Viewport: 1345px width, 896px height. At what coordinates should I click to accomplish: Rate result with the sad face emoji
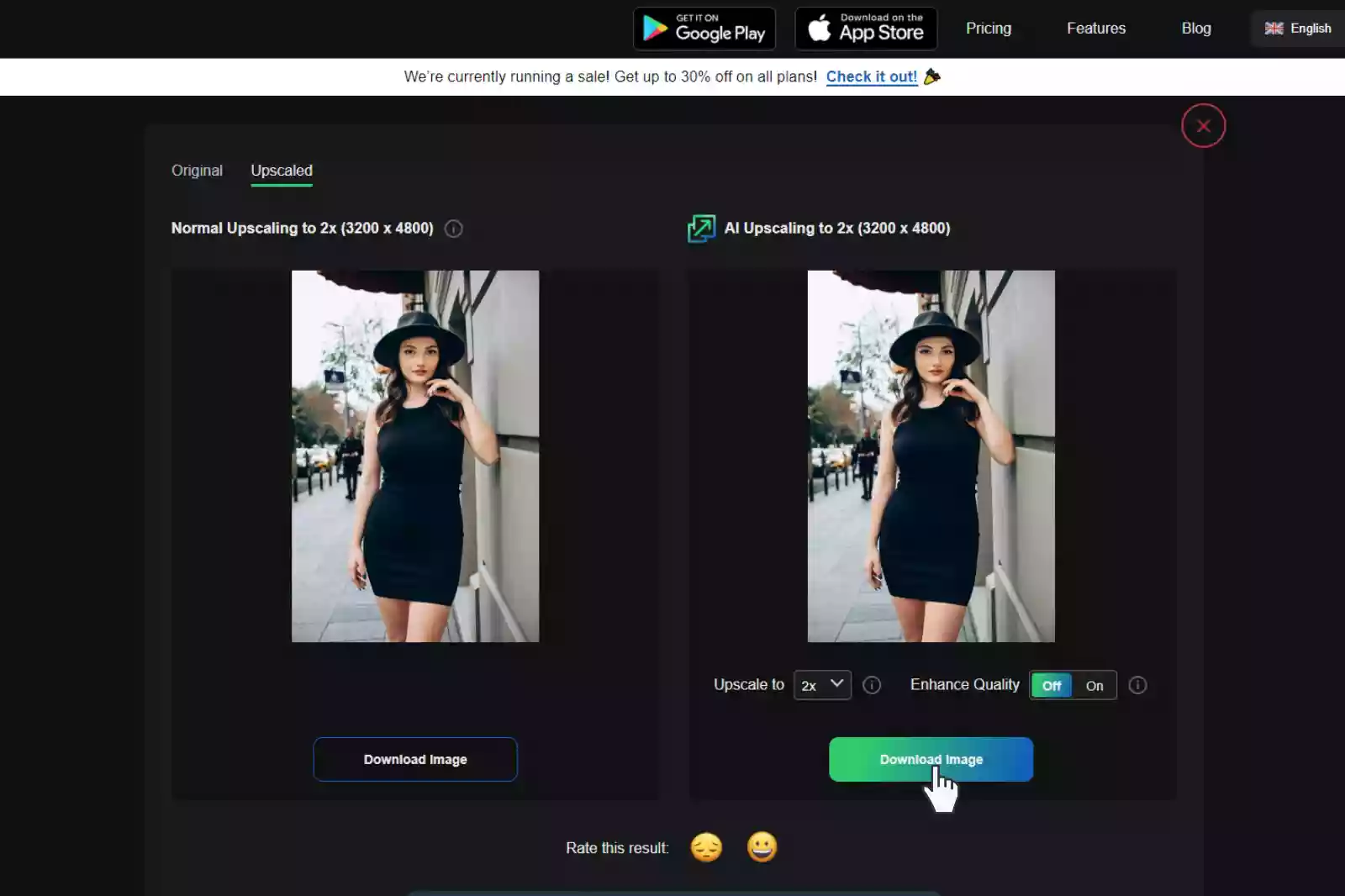[706, 847]
